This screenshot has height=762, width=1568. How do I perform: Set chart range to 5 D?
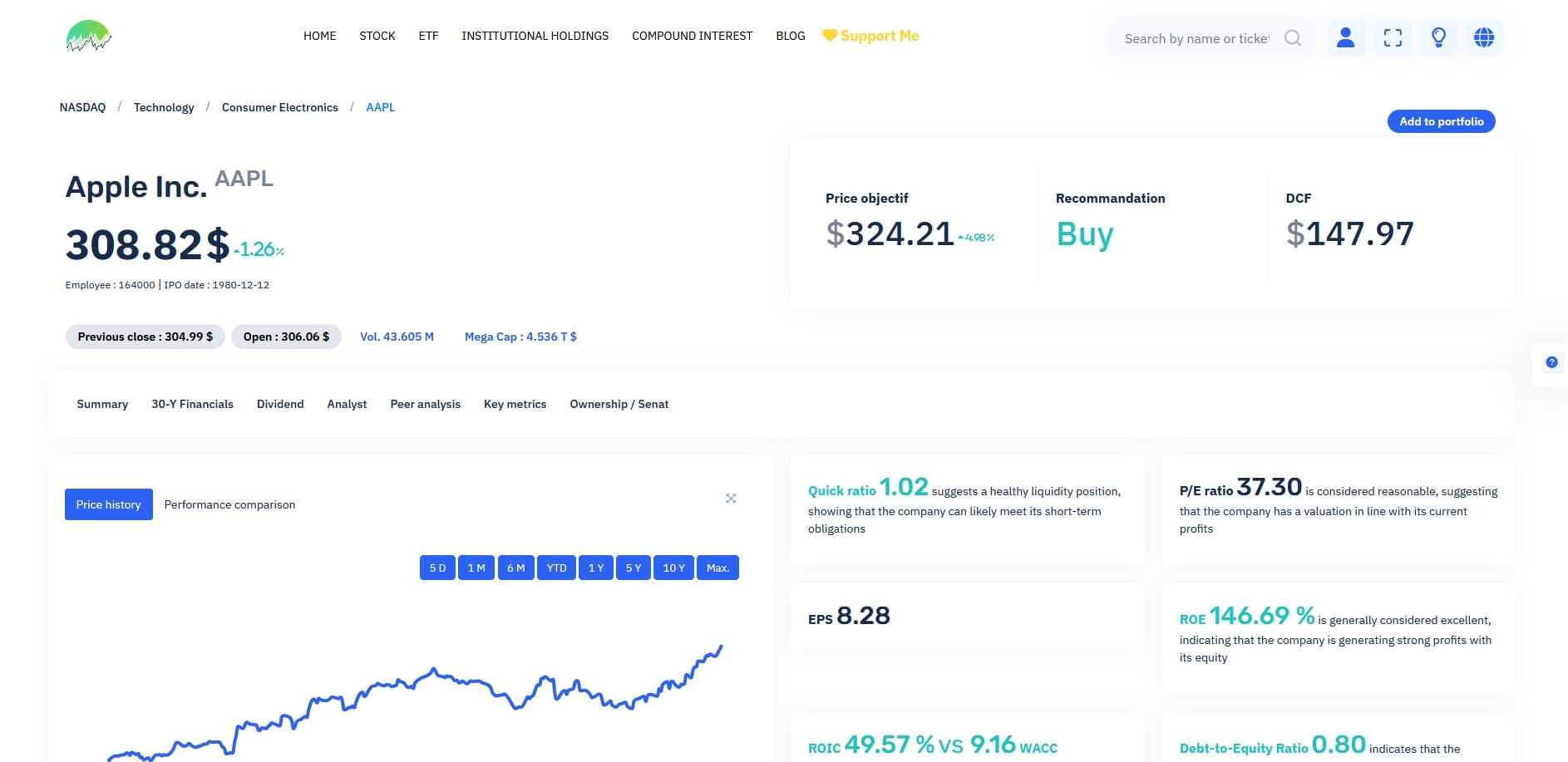pyautogui.click(x=437, y=568)
